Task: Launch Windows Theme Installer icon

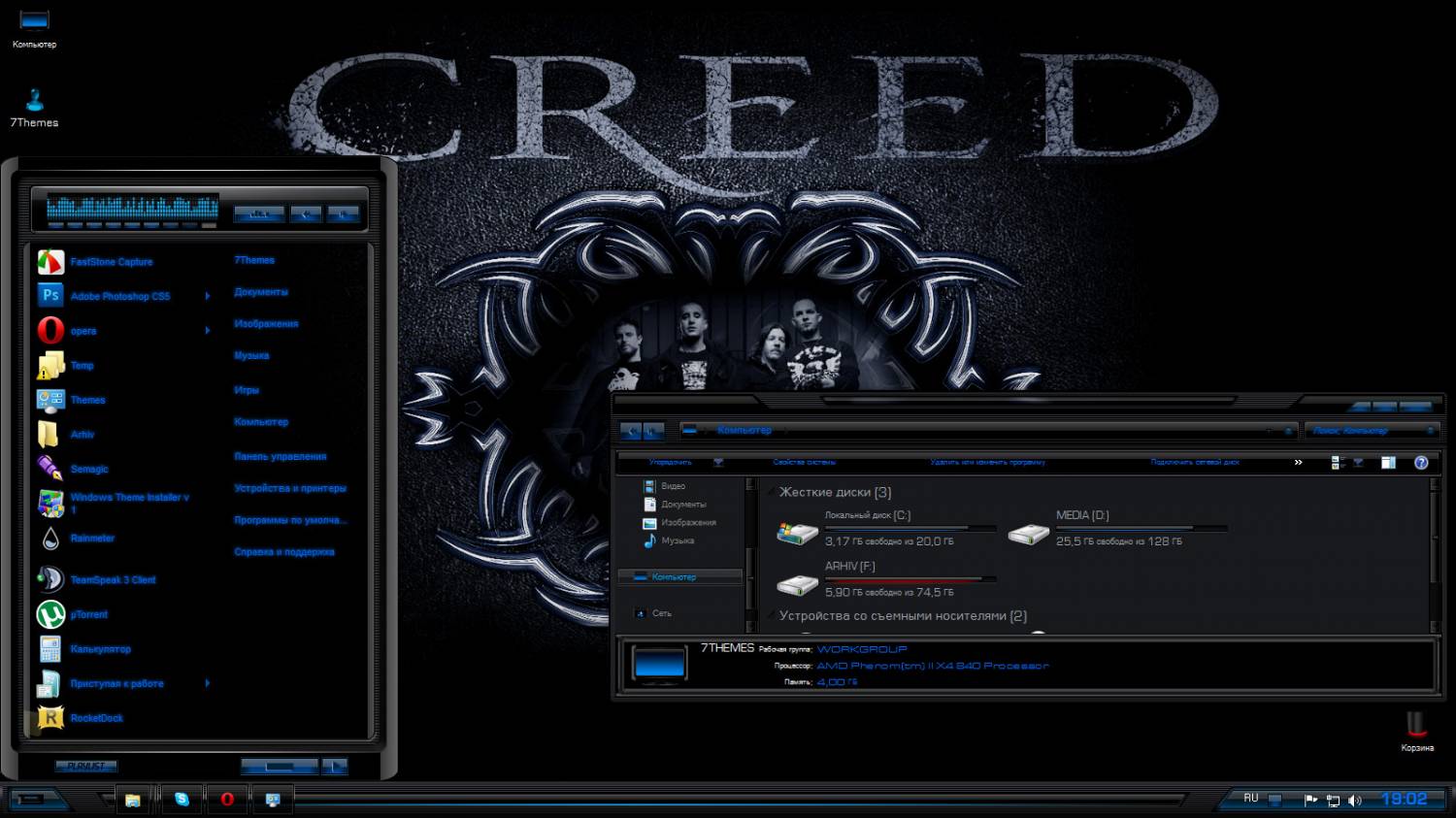Action: point(50,503)
